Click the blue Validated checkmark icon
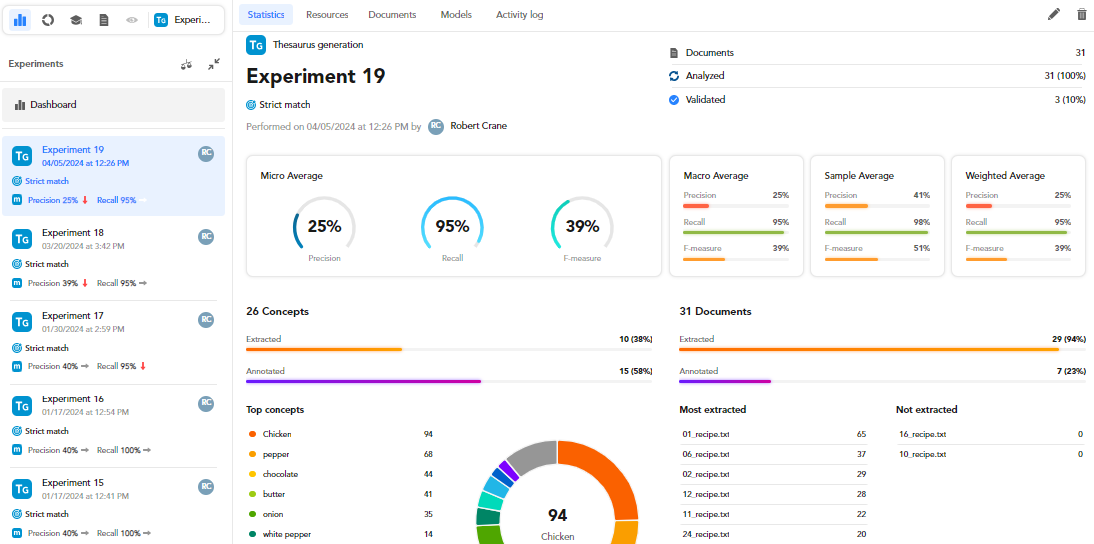This screenshot has height=544, width=1094. [x=674, y=100]
